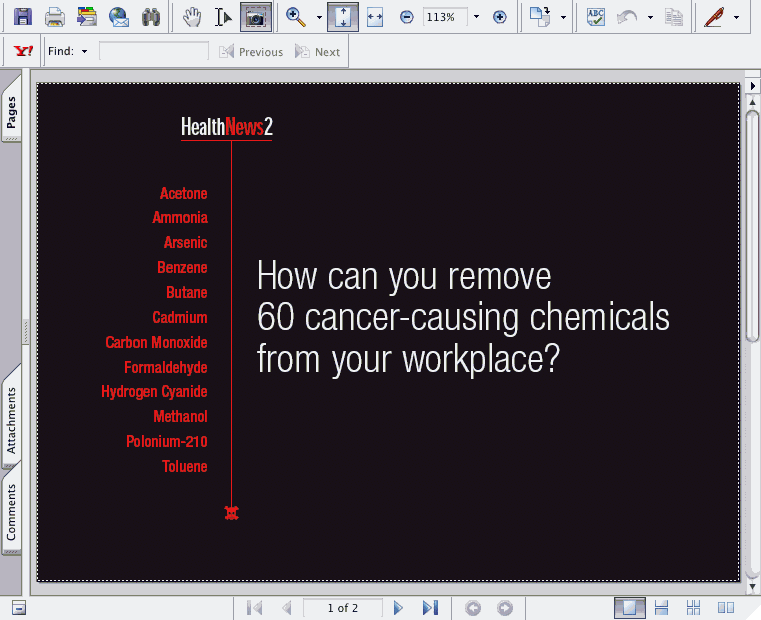Click the Yahoo Y! toolbar icon
The width and height of the screenshot is (761, 620).
(23, 51)
